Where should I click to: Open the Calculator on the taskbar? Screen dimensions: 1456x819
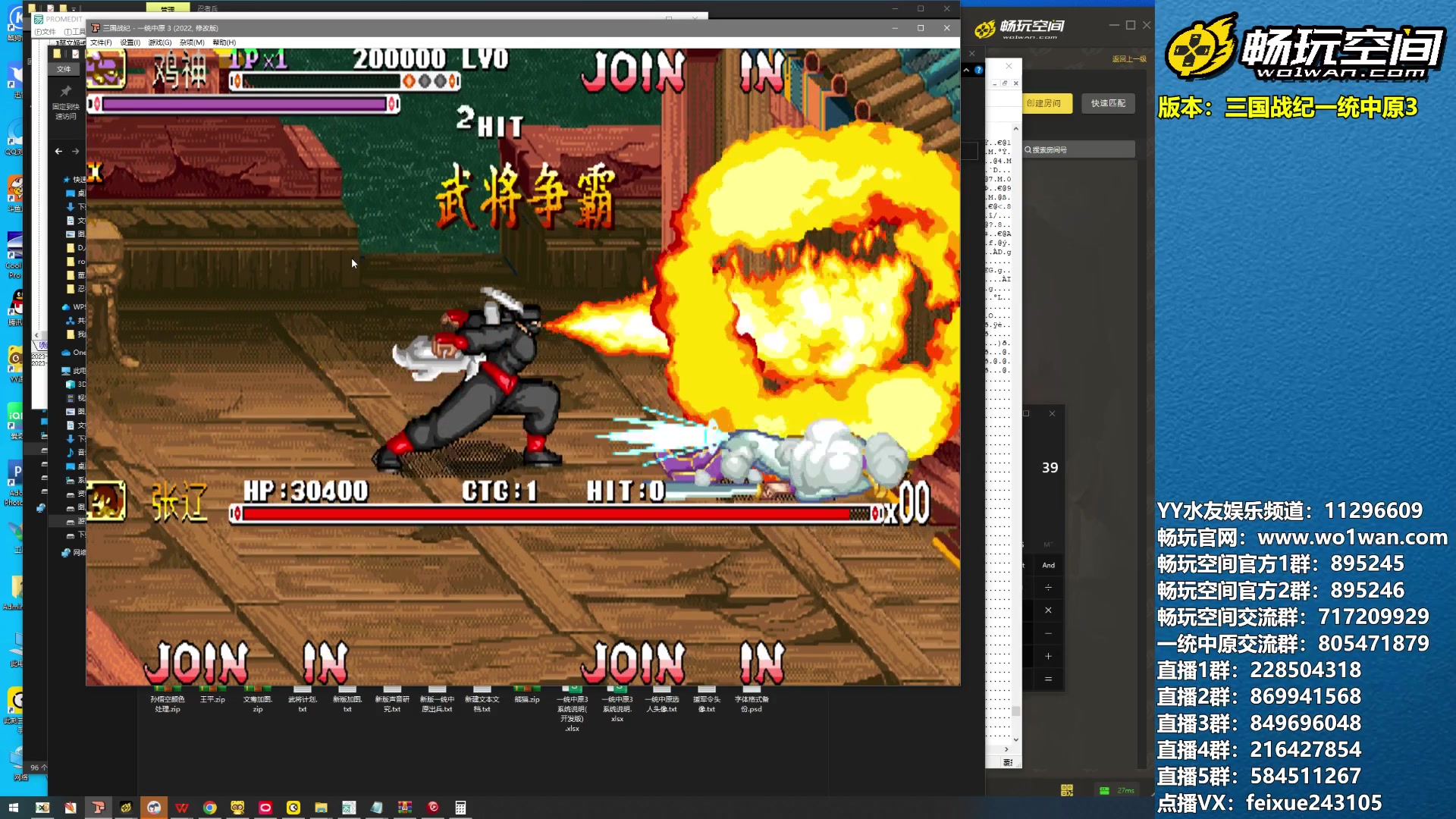pyautogui.click(x=460, y=808)
